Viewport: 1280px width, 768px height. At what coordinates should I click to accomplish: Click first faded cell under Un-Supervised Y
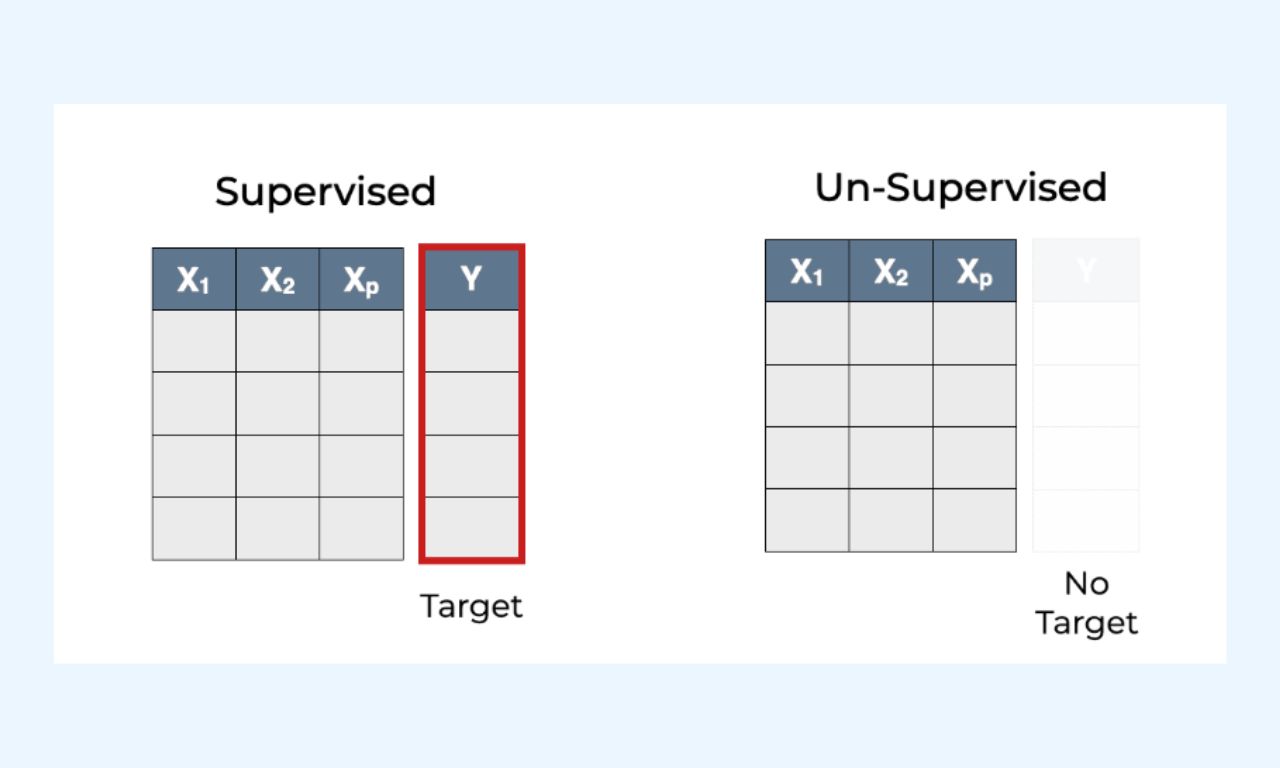coord(1086,333)
